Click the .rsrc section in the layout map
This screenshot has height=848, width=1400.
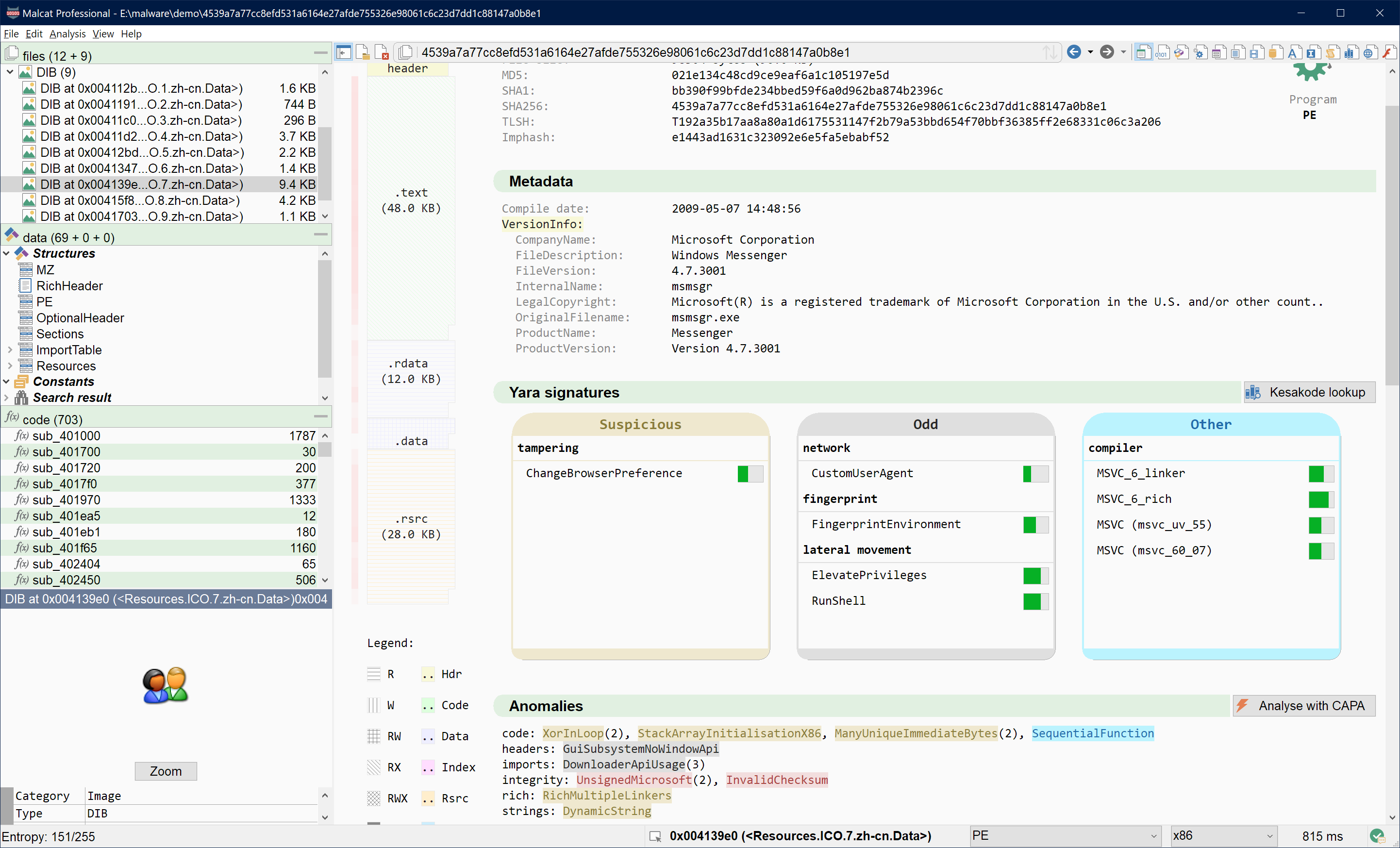[x=411, y=526]
